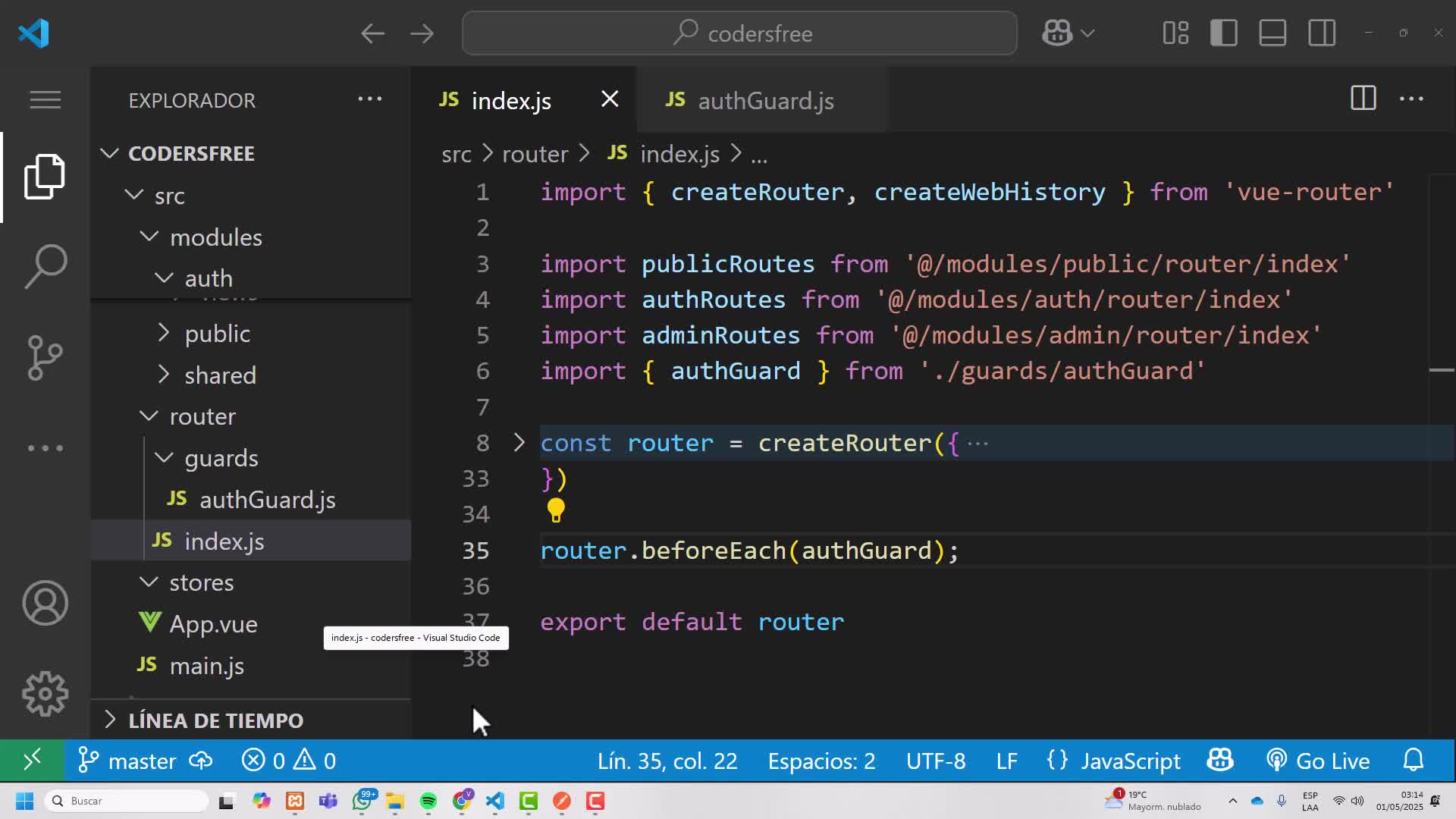Image resolution: width=1456 pixels, height=819 pixels.
Task: Start the server with Go Live
Action: 1318,761
